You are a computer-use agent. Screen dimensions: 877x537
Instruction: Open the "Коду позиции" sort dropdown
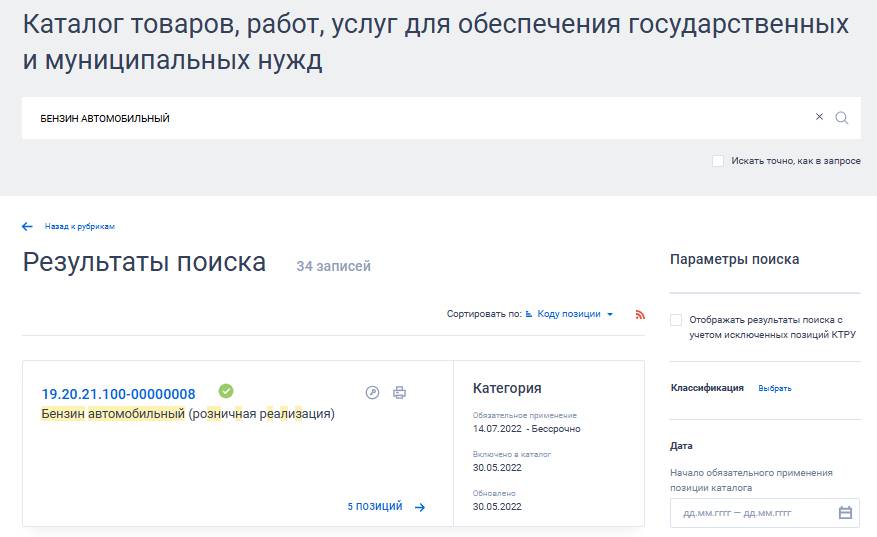click(574, 314)
